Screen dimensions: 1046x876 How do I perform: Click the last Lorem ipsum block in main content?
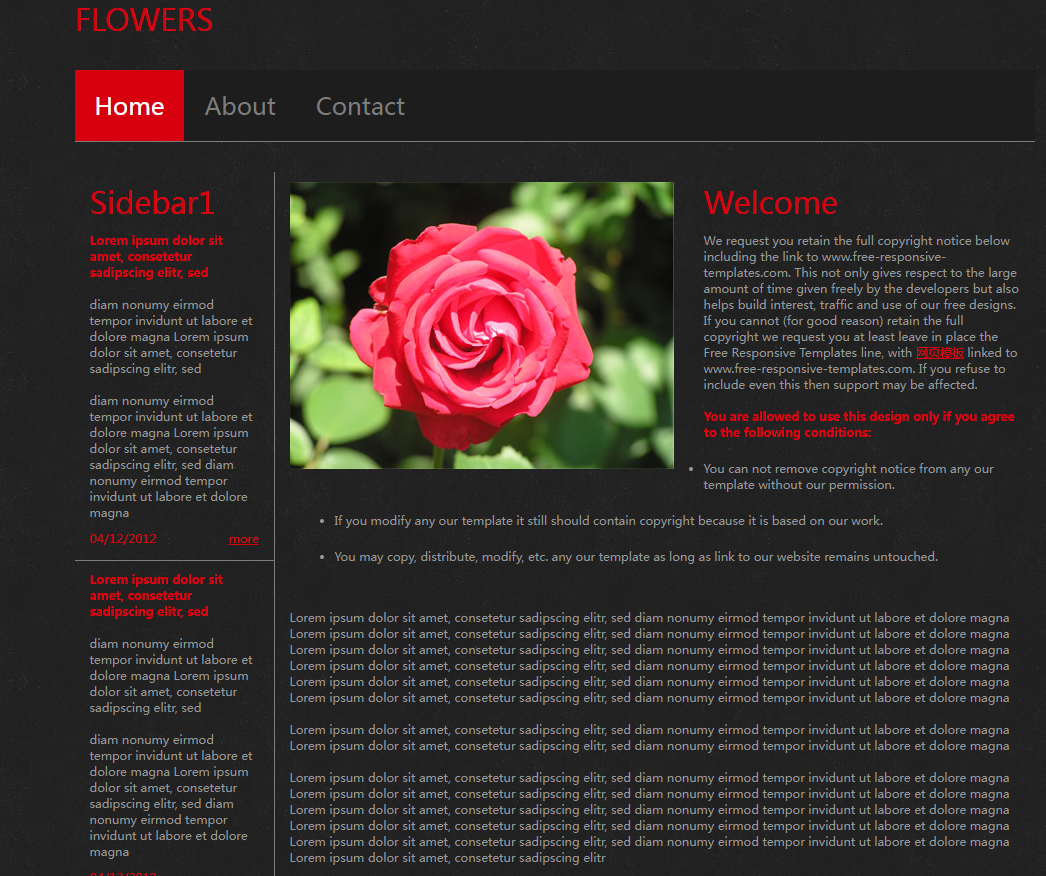click(x=649, y=818)
